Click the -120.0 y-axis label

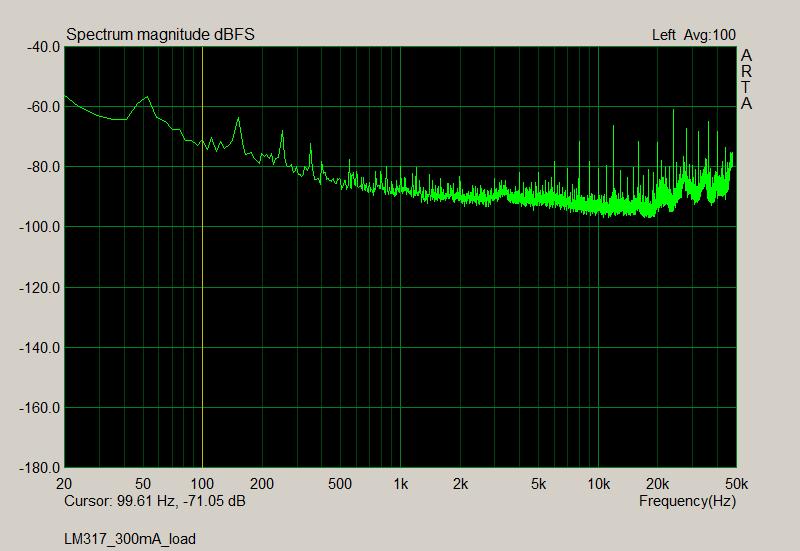point(40,288)
